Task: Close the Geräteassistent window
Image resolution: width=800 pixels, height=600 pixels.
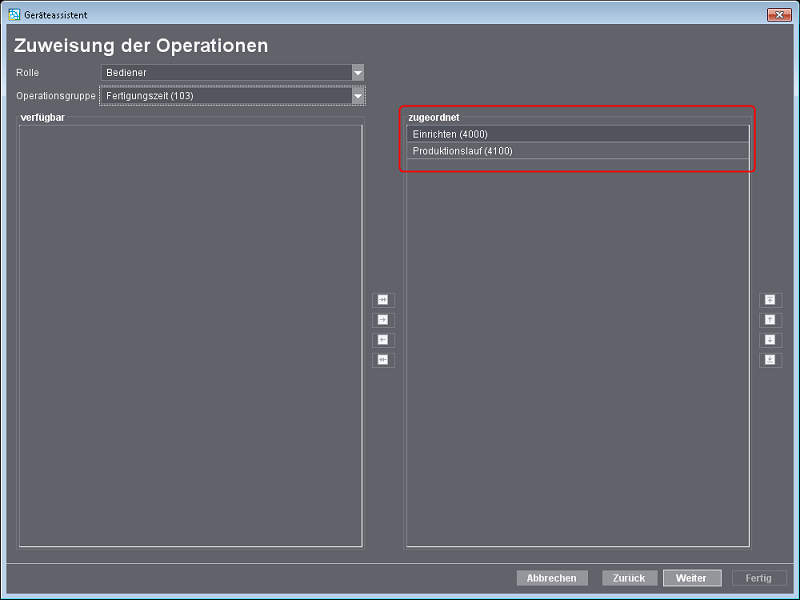Action: coord(779,15)
